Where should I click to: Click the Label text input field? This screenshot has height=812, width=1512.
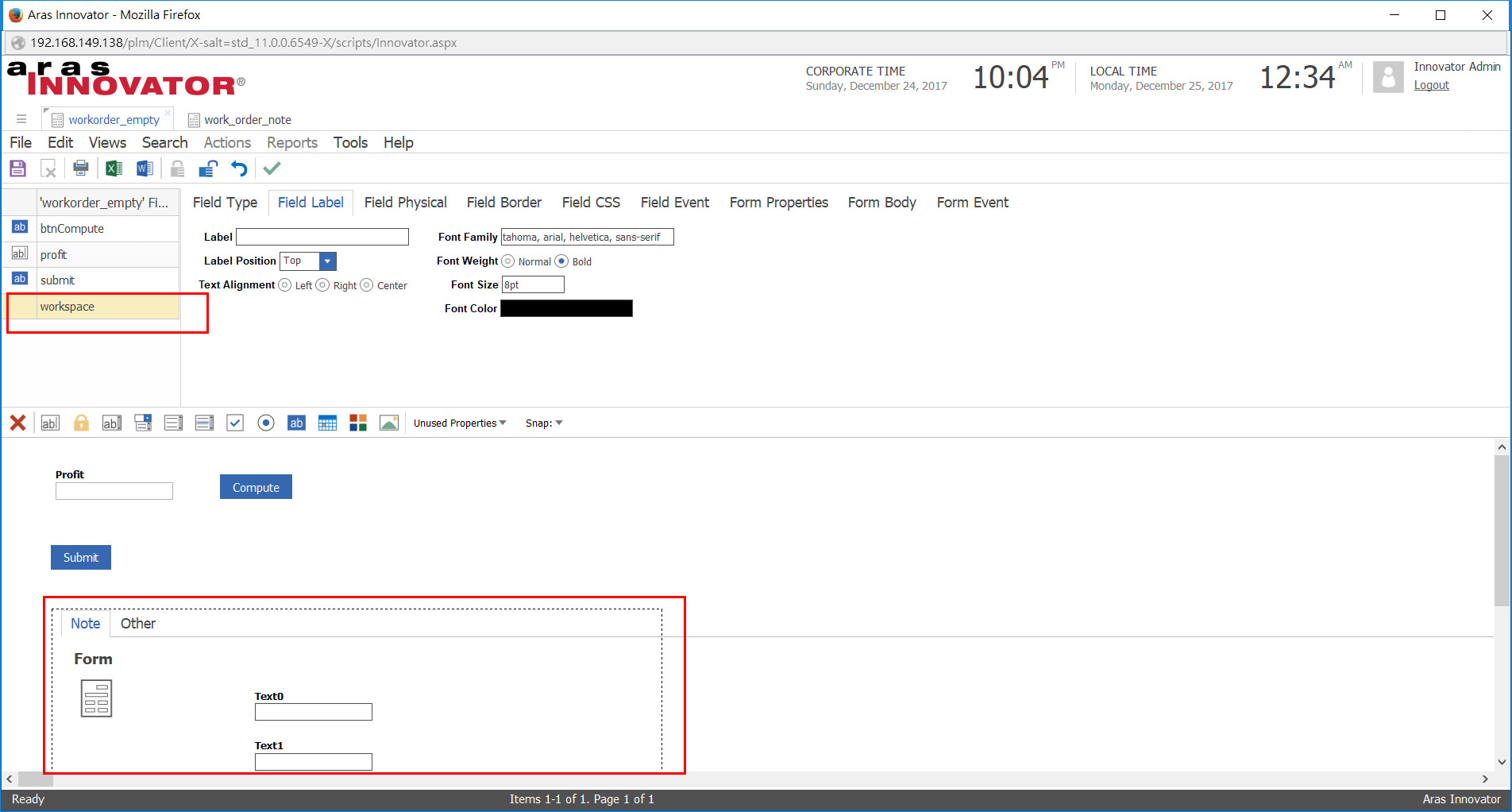pos(322,237)
